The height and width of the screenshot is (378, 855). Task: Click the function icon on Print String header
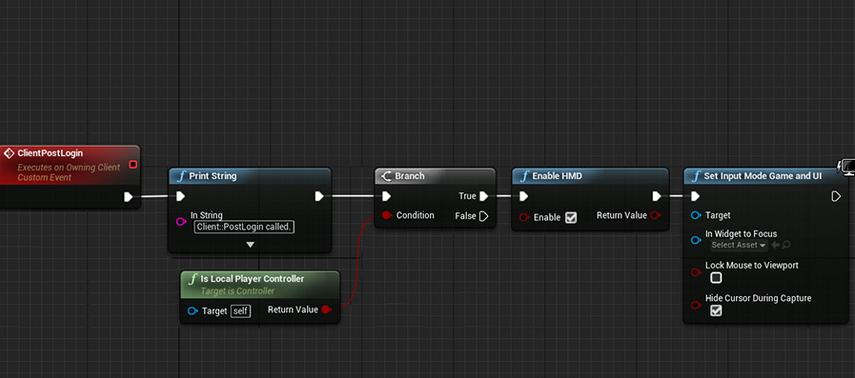(x=182, y=176)
